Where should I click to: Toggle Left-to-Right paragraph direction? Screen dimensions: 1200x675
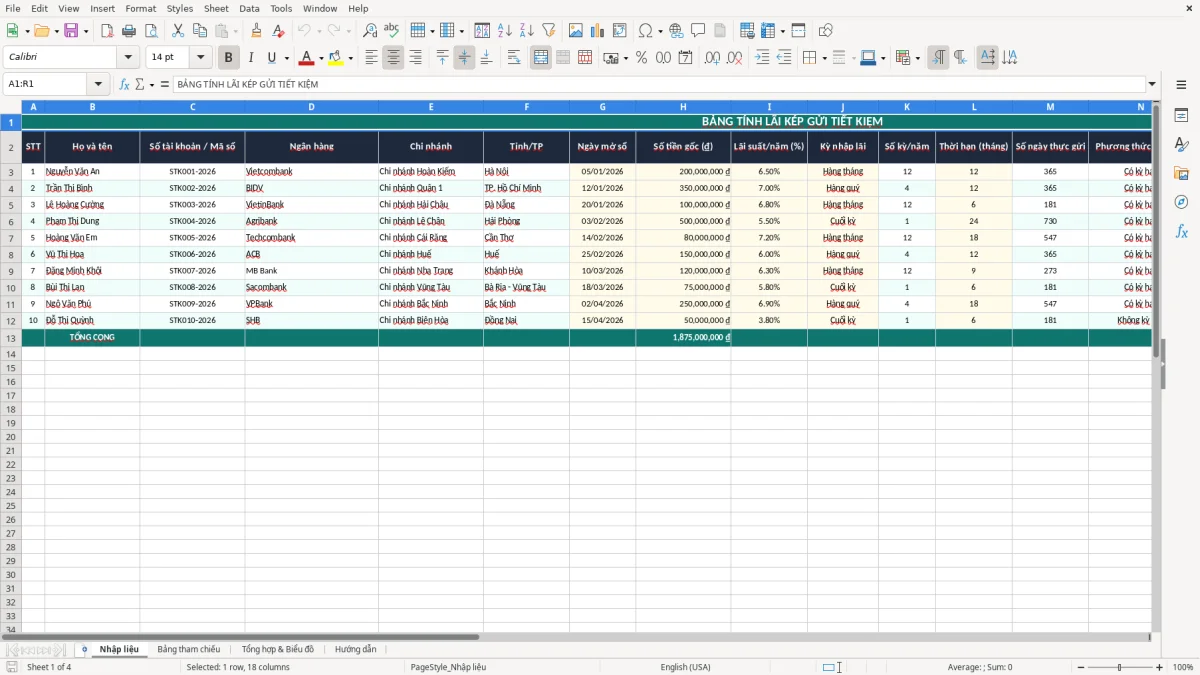tap(938, 58)
